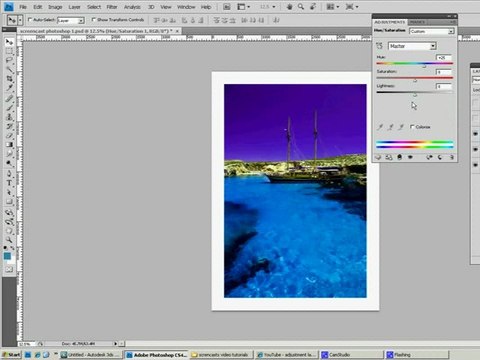
Task: Open the Auto-Select Layer dropdown
Action: [x=70, y=21]
